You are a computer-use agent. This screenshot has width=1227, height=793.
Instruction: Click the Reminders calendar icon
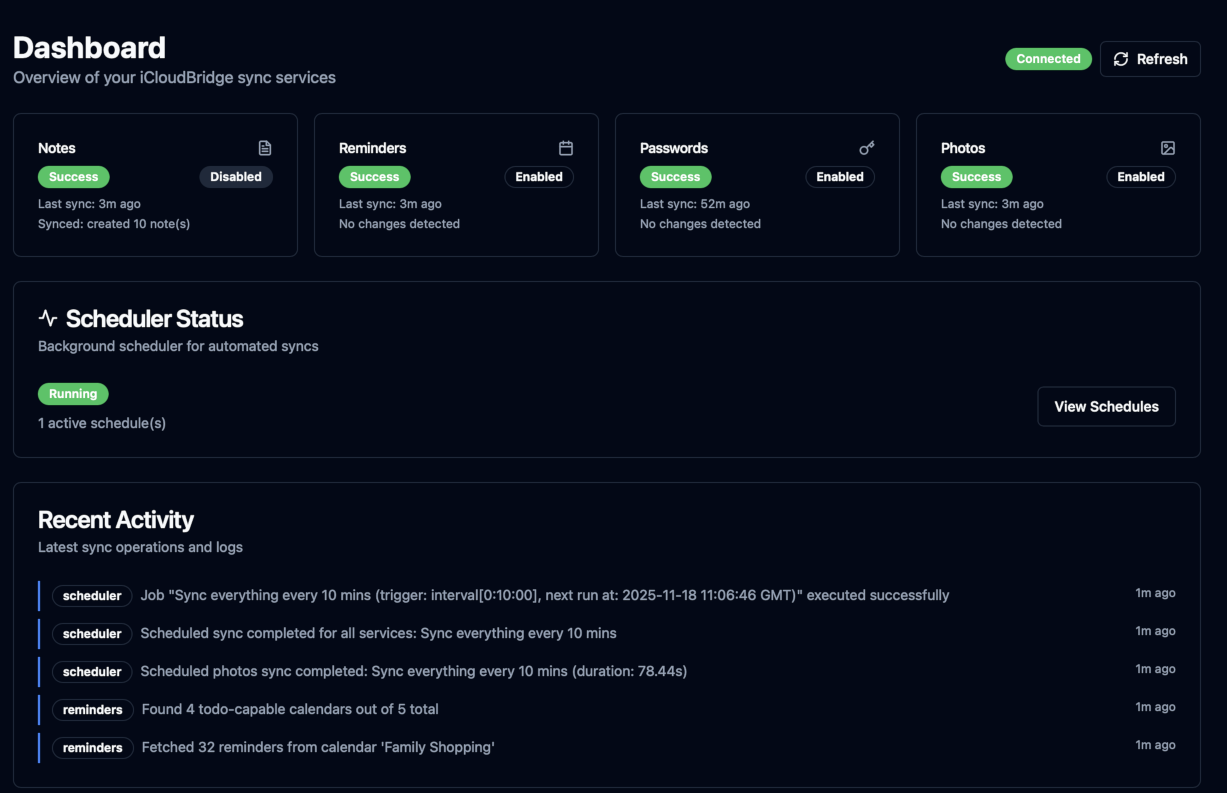(x=566, y=148)
